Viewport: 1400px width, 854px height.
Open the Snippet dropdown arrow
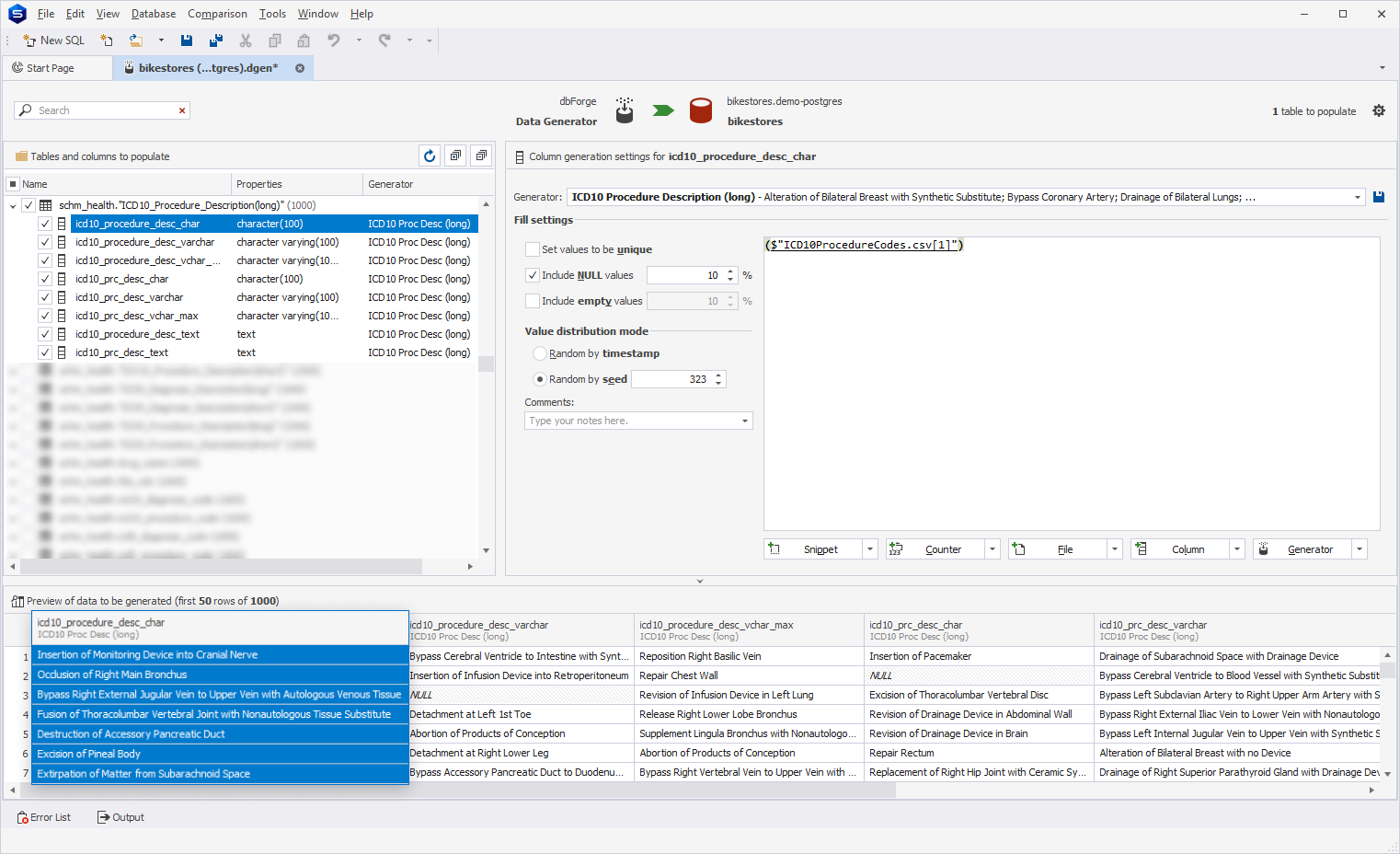tap(870, 549)
